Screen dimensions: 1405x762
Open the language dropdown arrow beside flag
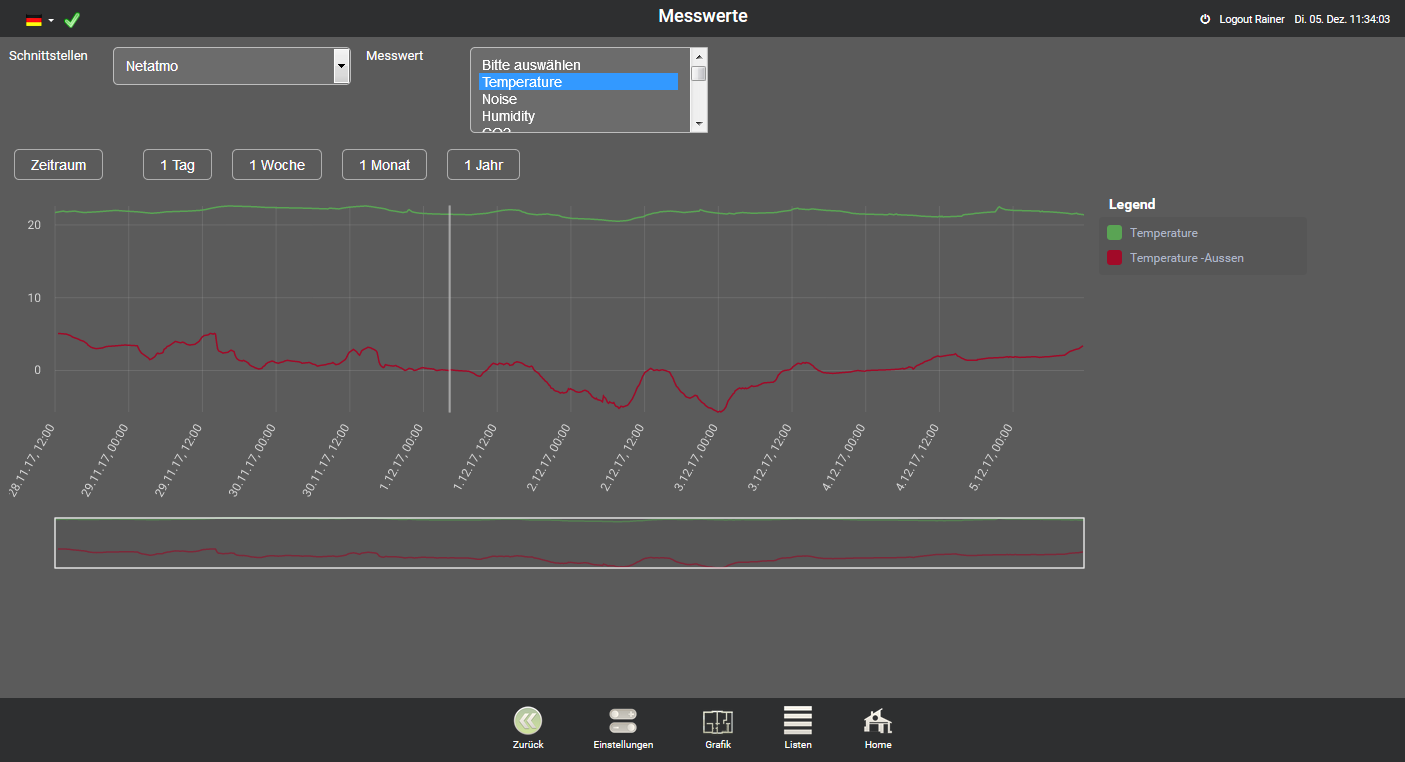click(51, 20)
